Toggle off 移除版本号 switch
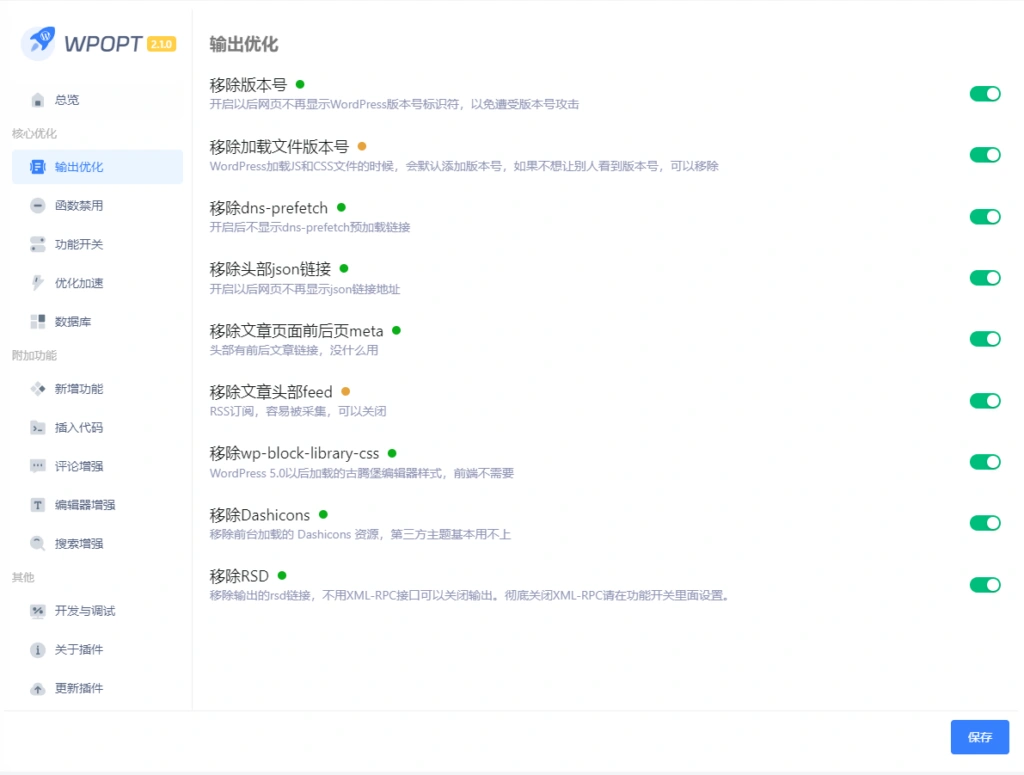1024x775 pixels. [985, 94]
